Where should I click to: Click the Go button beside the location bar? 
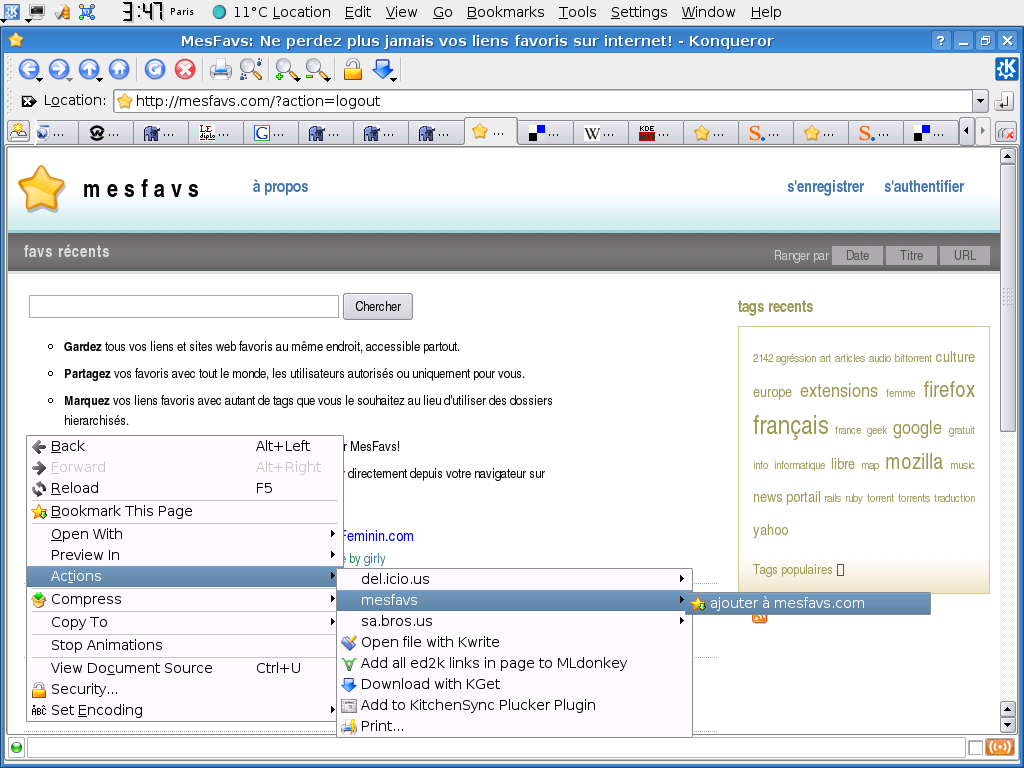tap(1003, 101)
